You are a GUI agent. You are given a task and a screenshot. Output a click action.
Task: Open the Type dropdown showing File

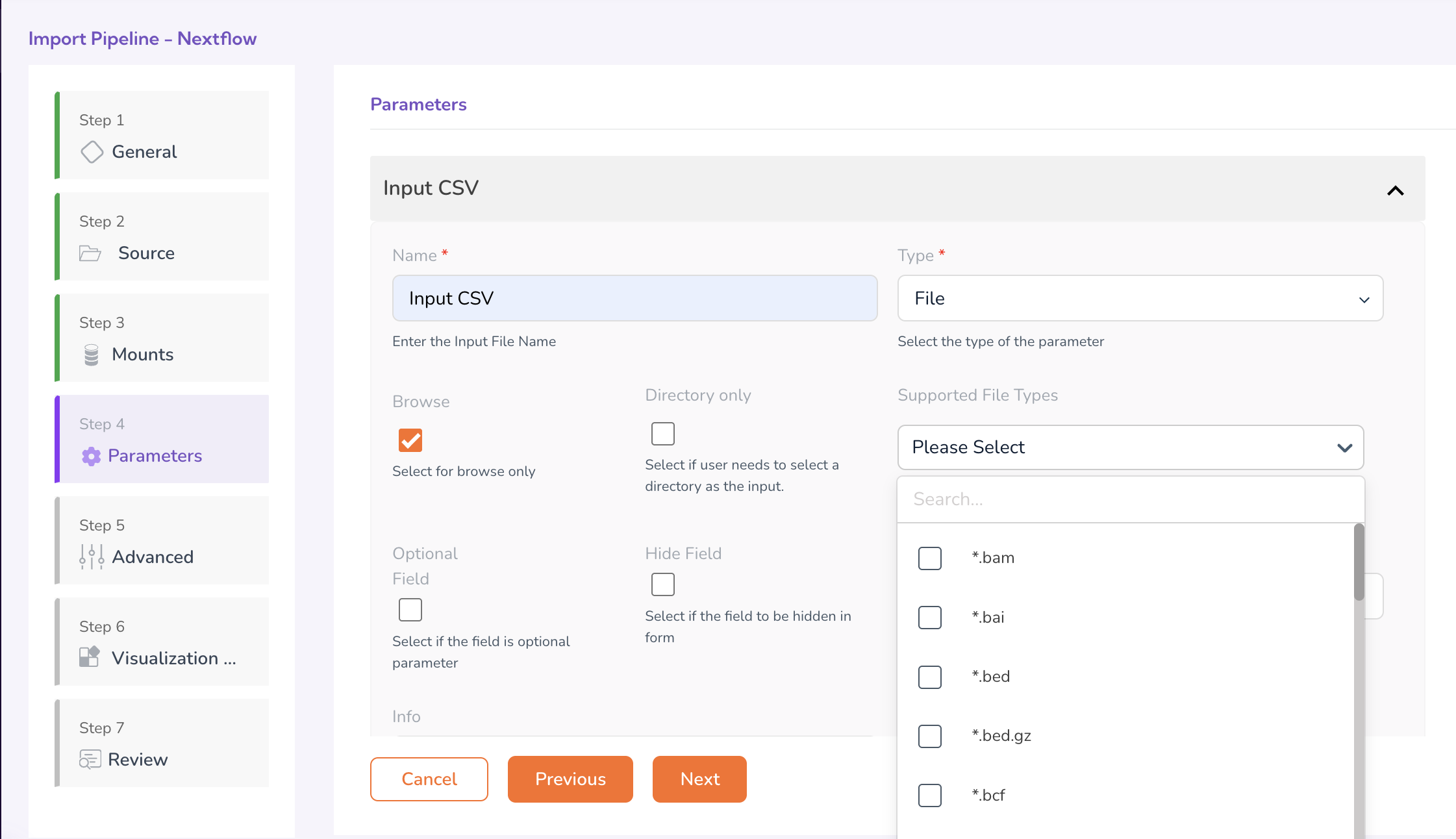click(x=1140, y=298)
